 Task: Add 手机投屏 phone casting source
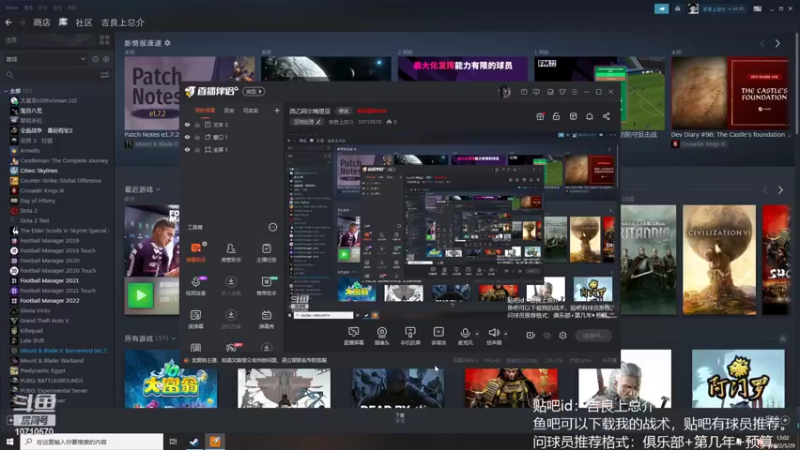tap(410, 336)
